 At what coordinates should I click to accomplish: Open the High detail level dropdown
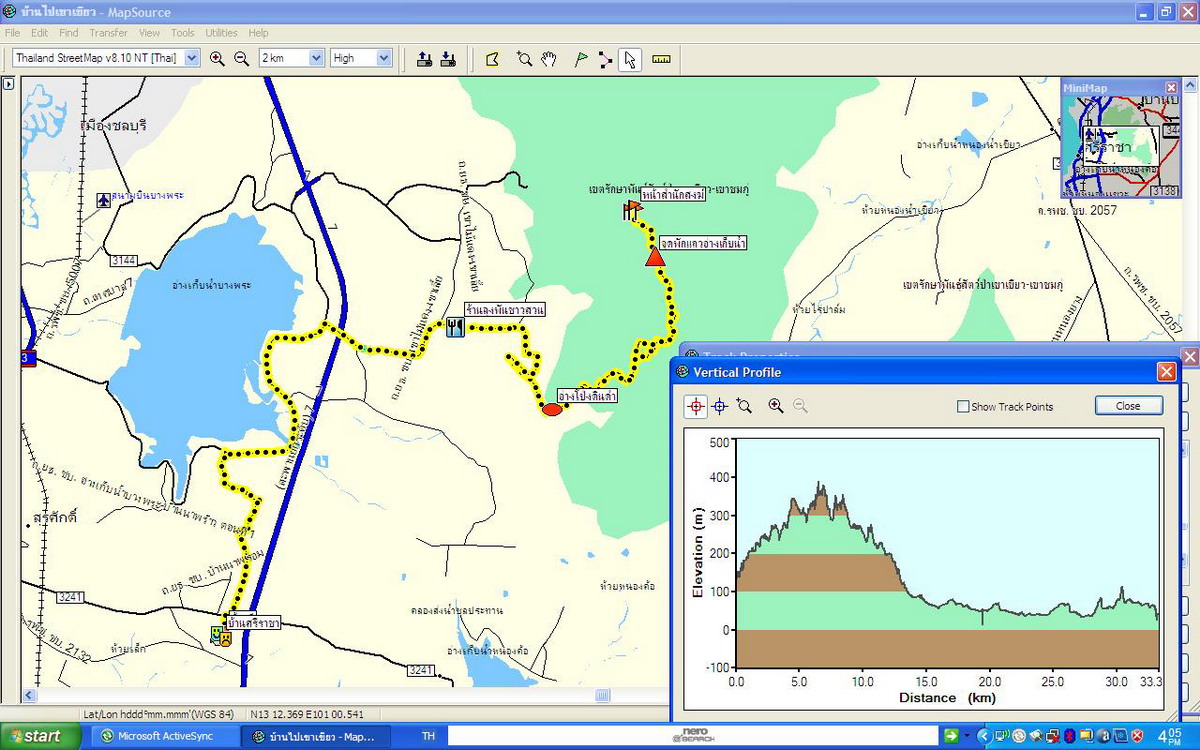tap(383, 58)
